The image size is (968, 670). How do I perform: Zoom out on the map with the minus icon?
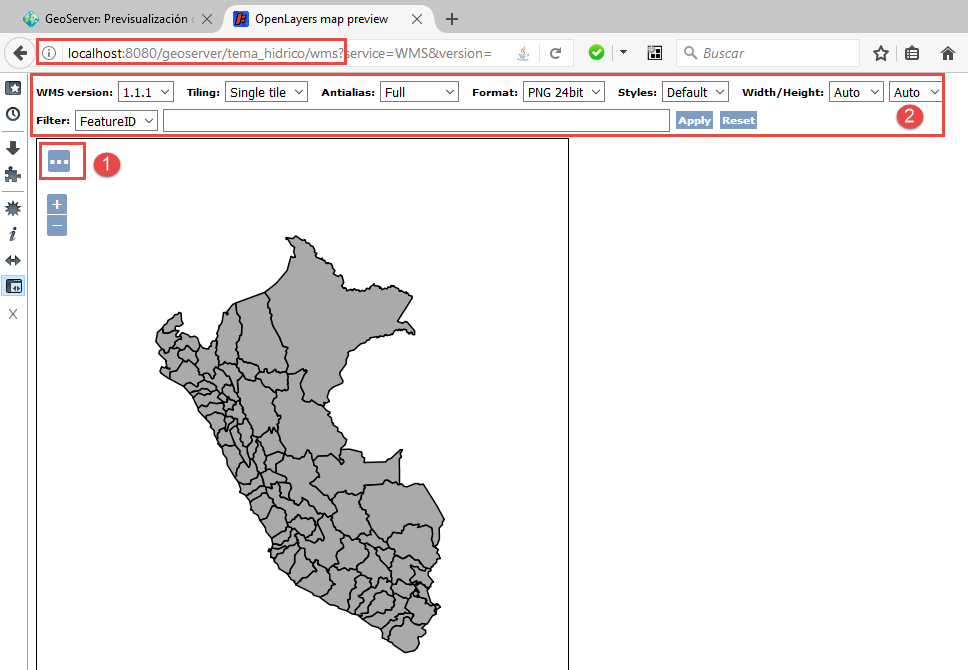point(56,224)
